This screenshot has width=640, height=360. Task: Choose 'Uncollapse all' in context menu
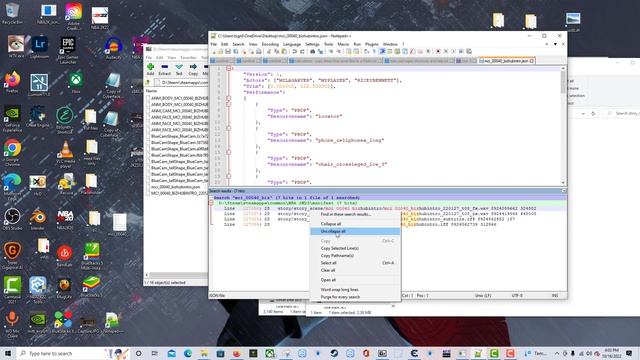355,231
